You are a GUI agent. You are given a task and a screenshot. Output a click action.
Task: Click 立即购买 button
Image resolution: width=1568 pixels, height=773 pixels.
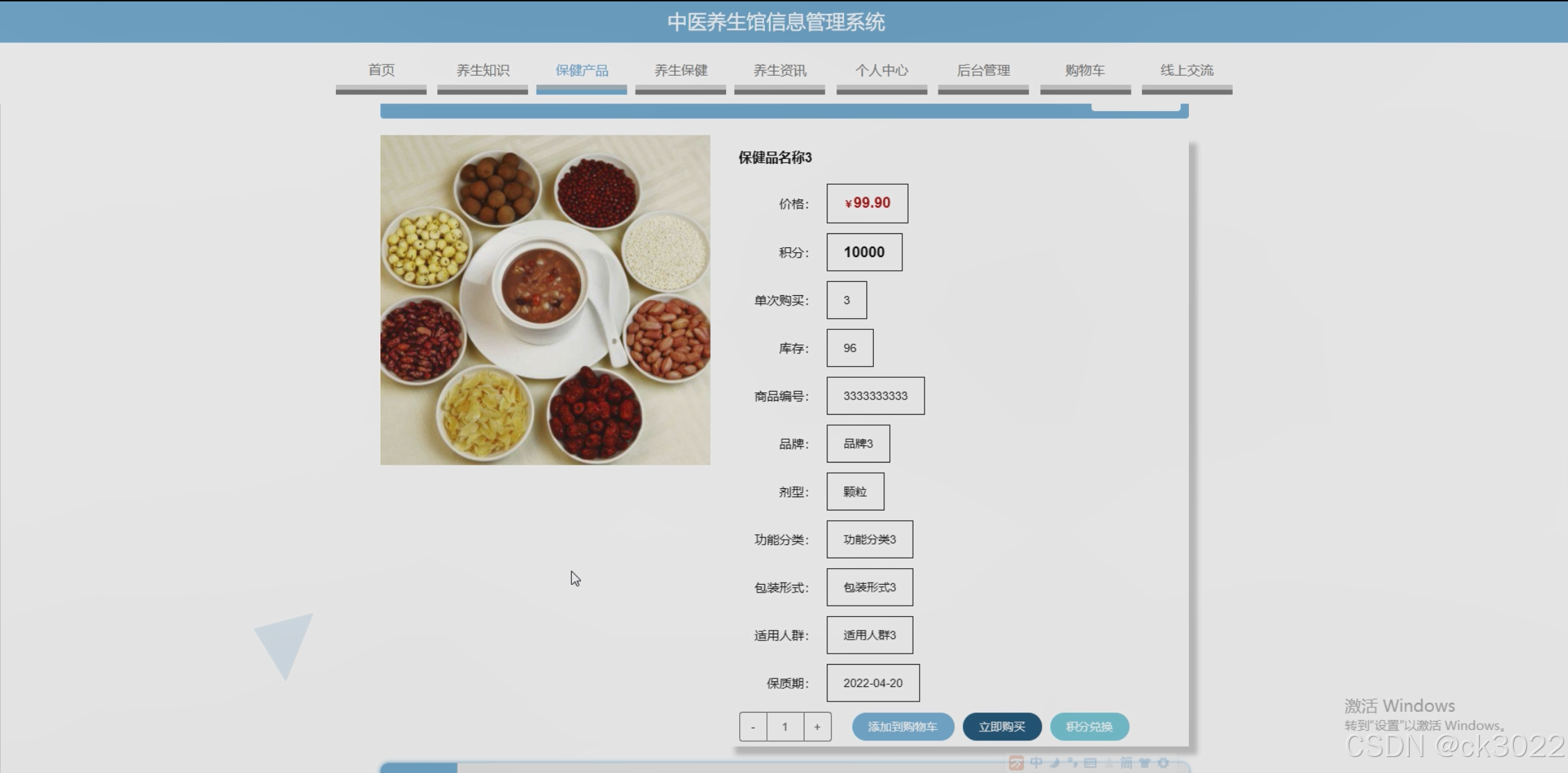(x=1002, y=726)
